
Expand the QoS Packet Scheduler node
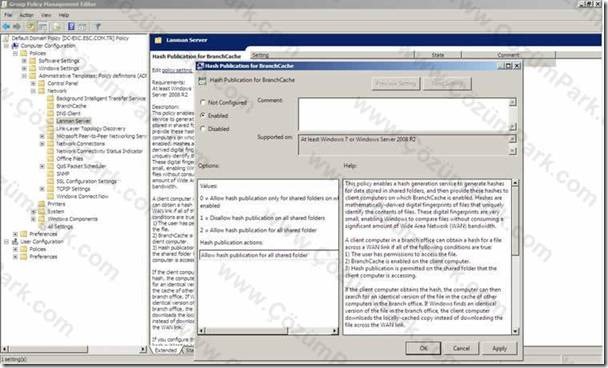pyautogui.click(x=42, y=166)
